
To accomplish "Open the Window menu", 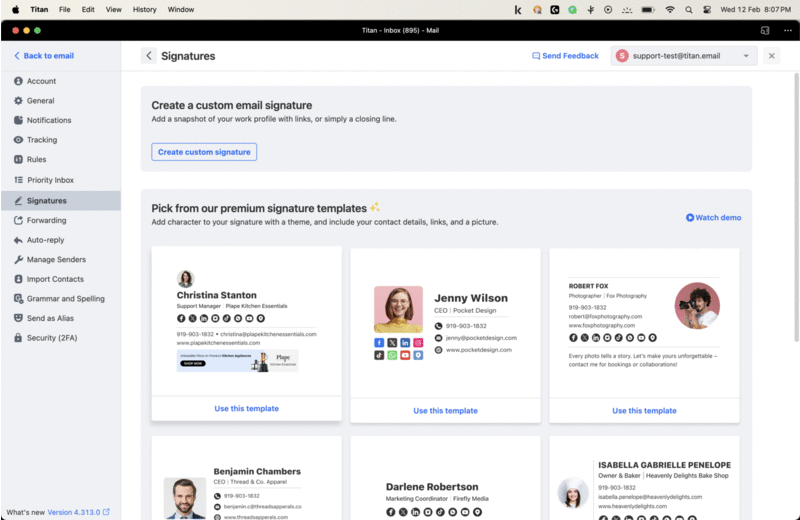I will [x=181, y=9].
